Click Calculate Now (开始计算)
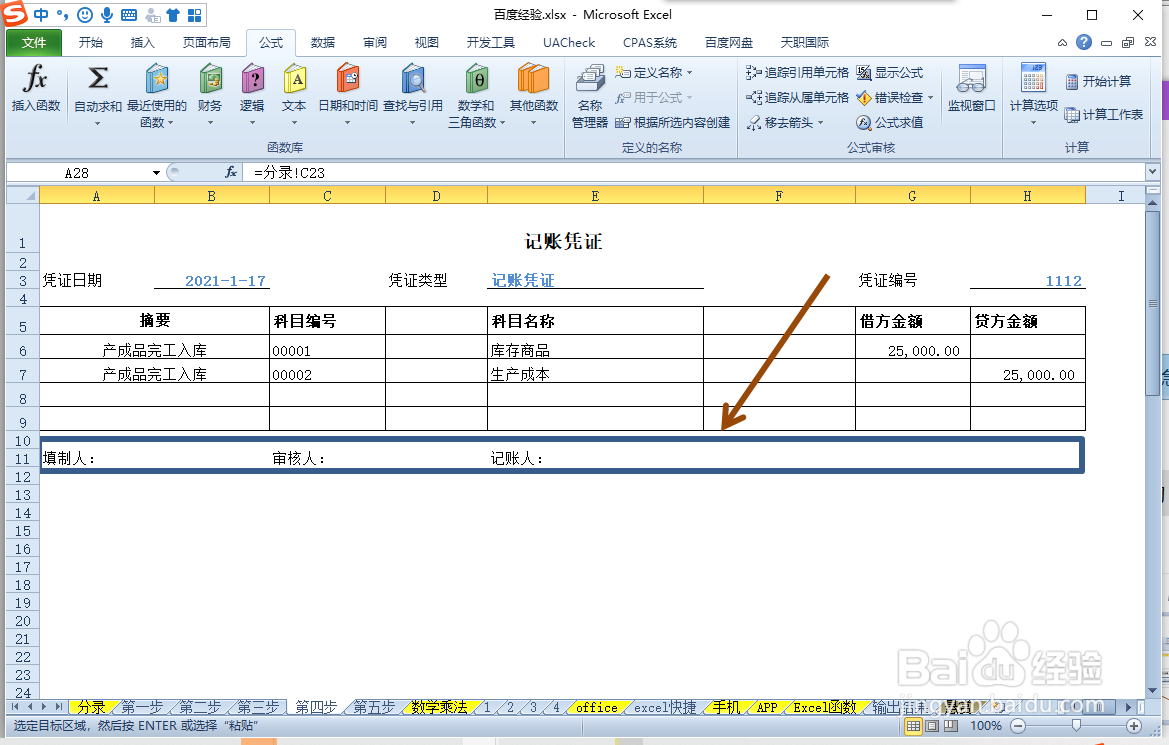This screenshot has width=1169, height=745. pos(1098,81)
